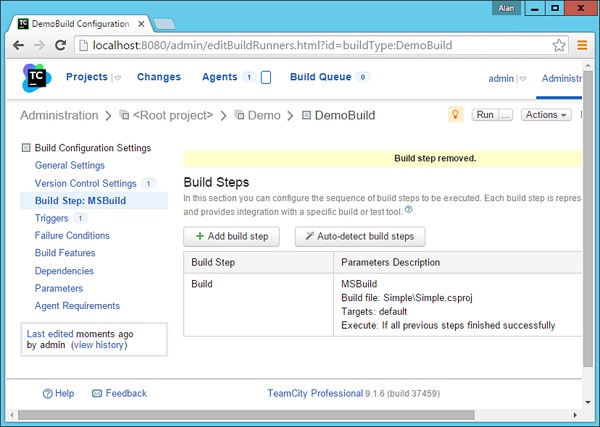Screen dimensions: 600x427
Task: Open the Chrome hamburger menu
Action: tap(582, 45)
